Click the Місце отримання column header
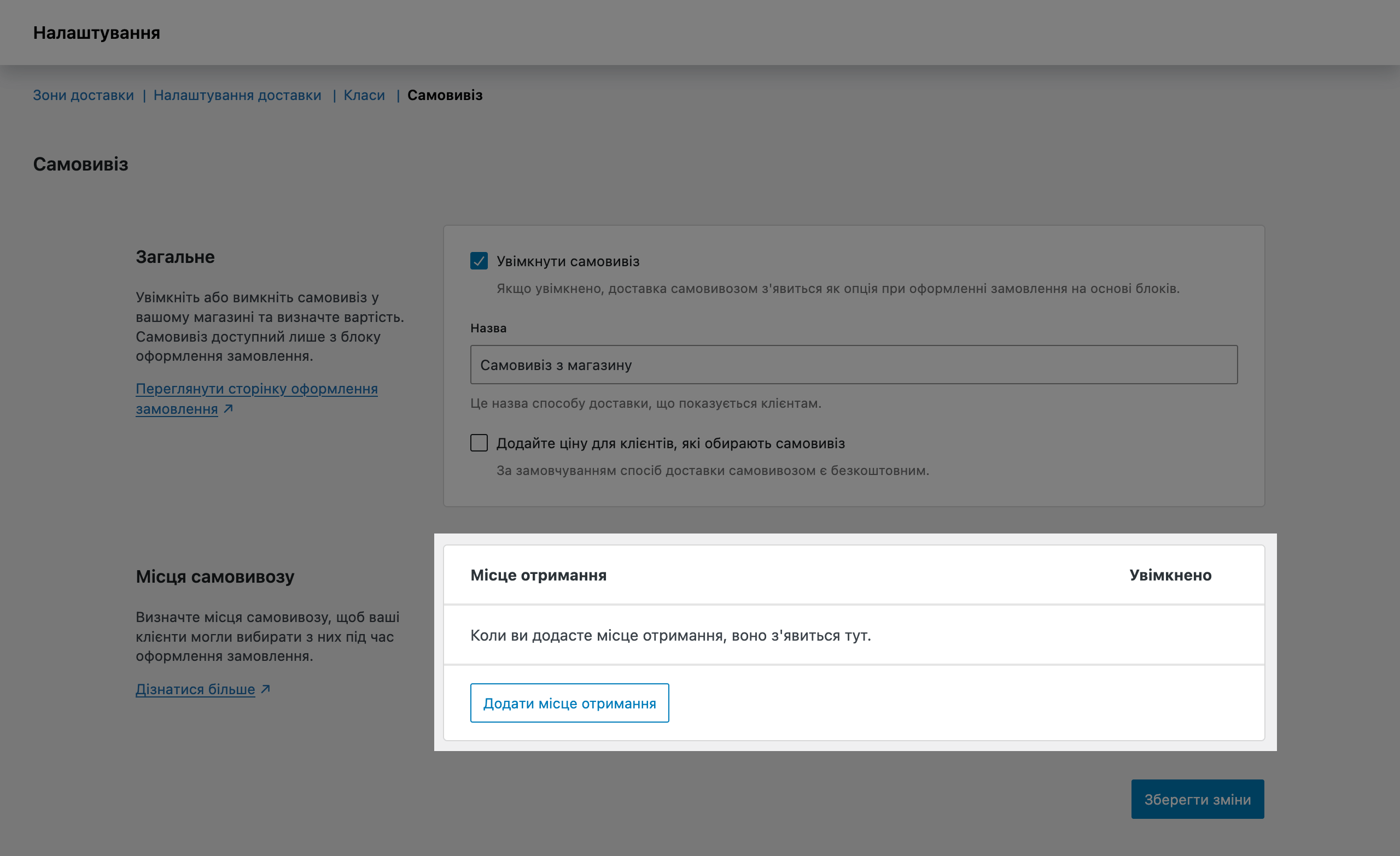 click(539, 575)
